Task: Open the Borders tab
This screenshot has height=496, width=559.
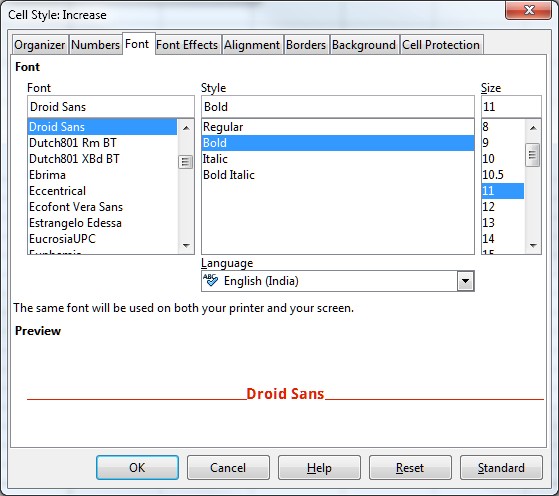Action: coord(306,45)
